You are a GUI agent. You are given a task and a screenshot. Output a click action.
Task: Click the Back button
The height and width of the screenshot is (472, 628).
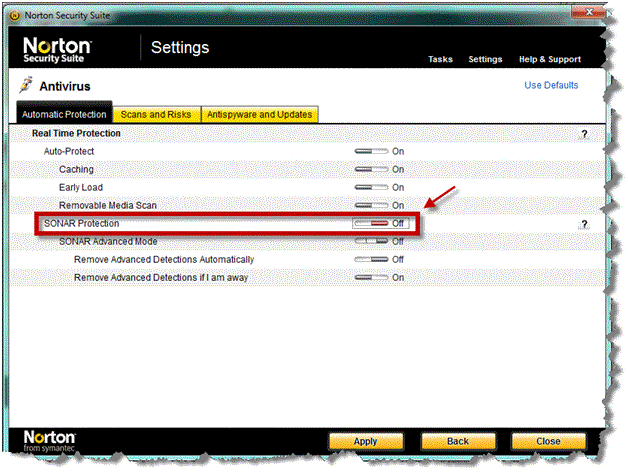point(458,441)
